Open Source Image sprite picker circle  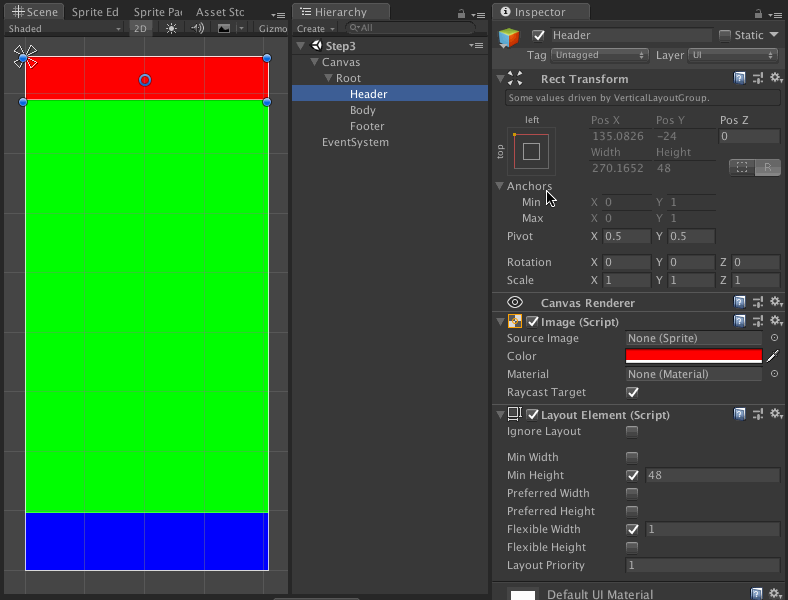pos(774,338)
